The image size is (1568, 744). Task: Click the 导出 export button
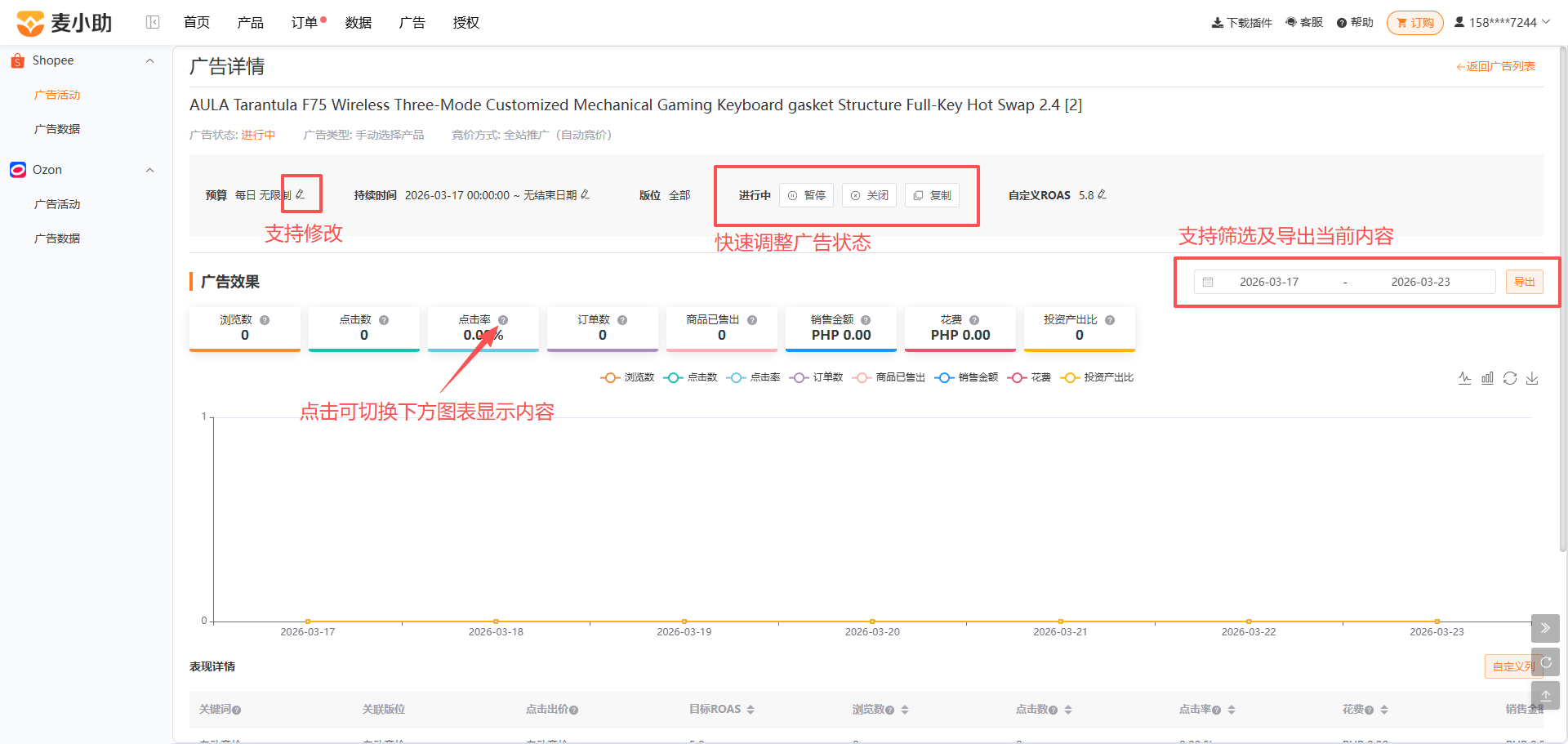tap(1525, 282)
